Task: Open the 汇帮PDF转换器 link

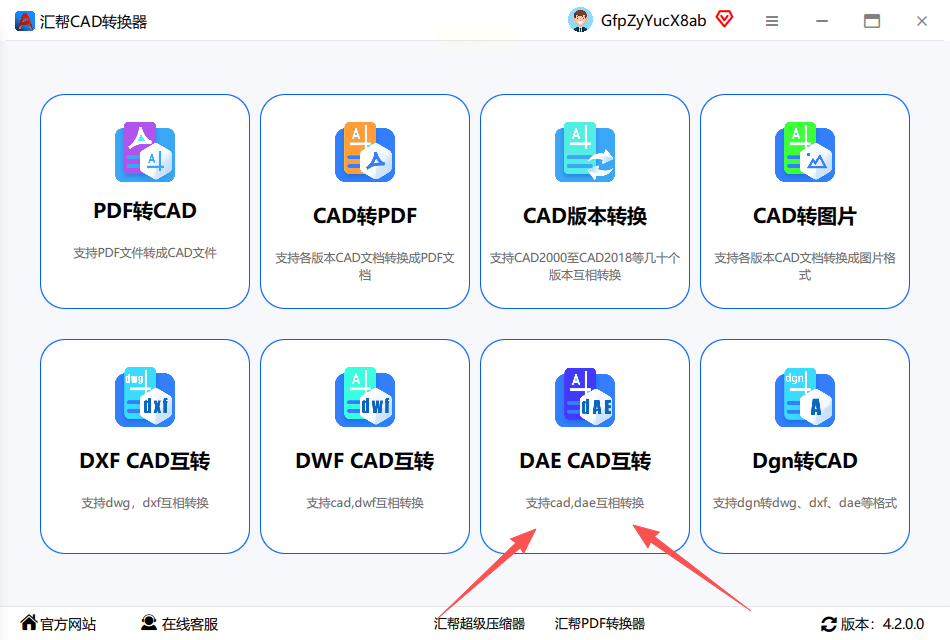Action: pyautogui.click(x=600, y=624)
